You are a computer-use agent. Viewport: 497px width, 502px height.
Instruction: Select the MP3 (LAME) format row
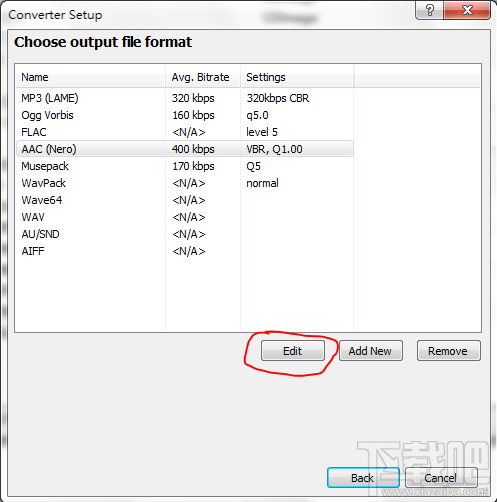pyautogui.click(x=185, y=98)
